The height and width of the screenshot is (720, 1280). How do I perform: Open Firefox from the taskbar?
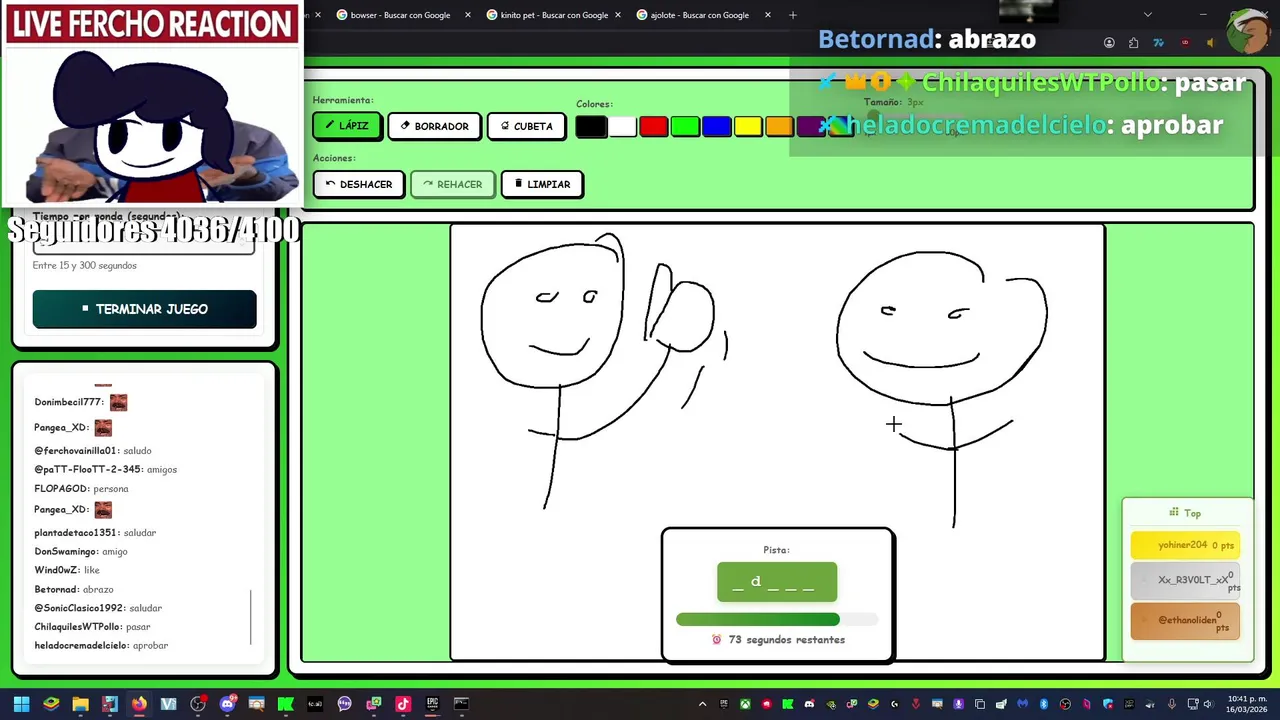point(139,704)
